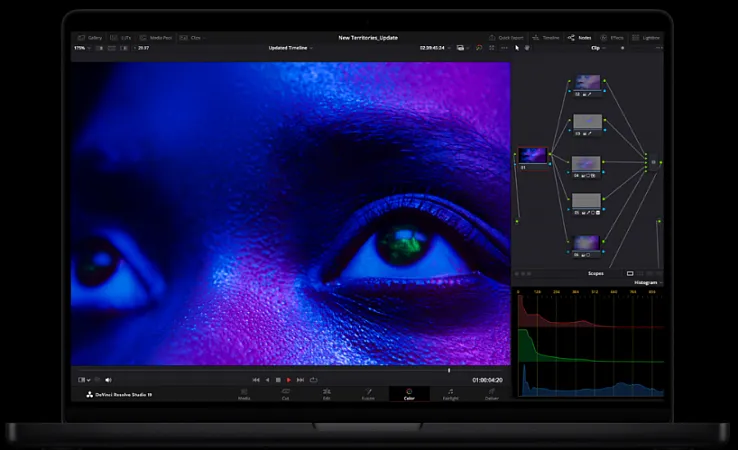Show the Media Pool panel

pyautogui.click(x=158, y=37)
